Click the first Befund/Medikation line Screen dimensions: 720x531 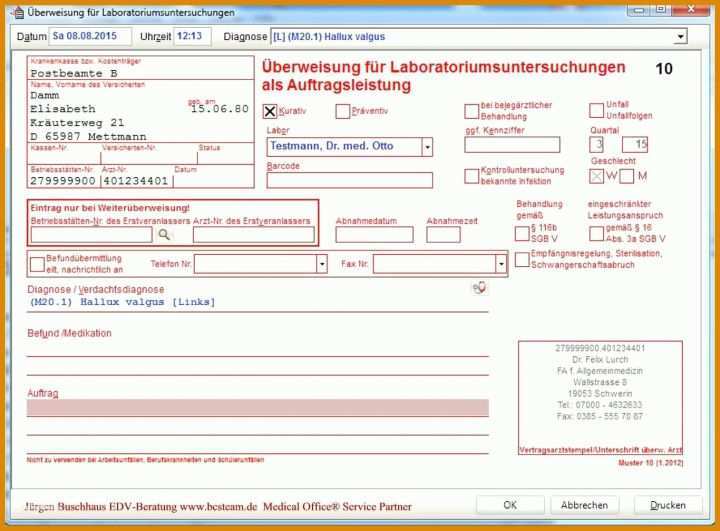point(258,349)
